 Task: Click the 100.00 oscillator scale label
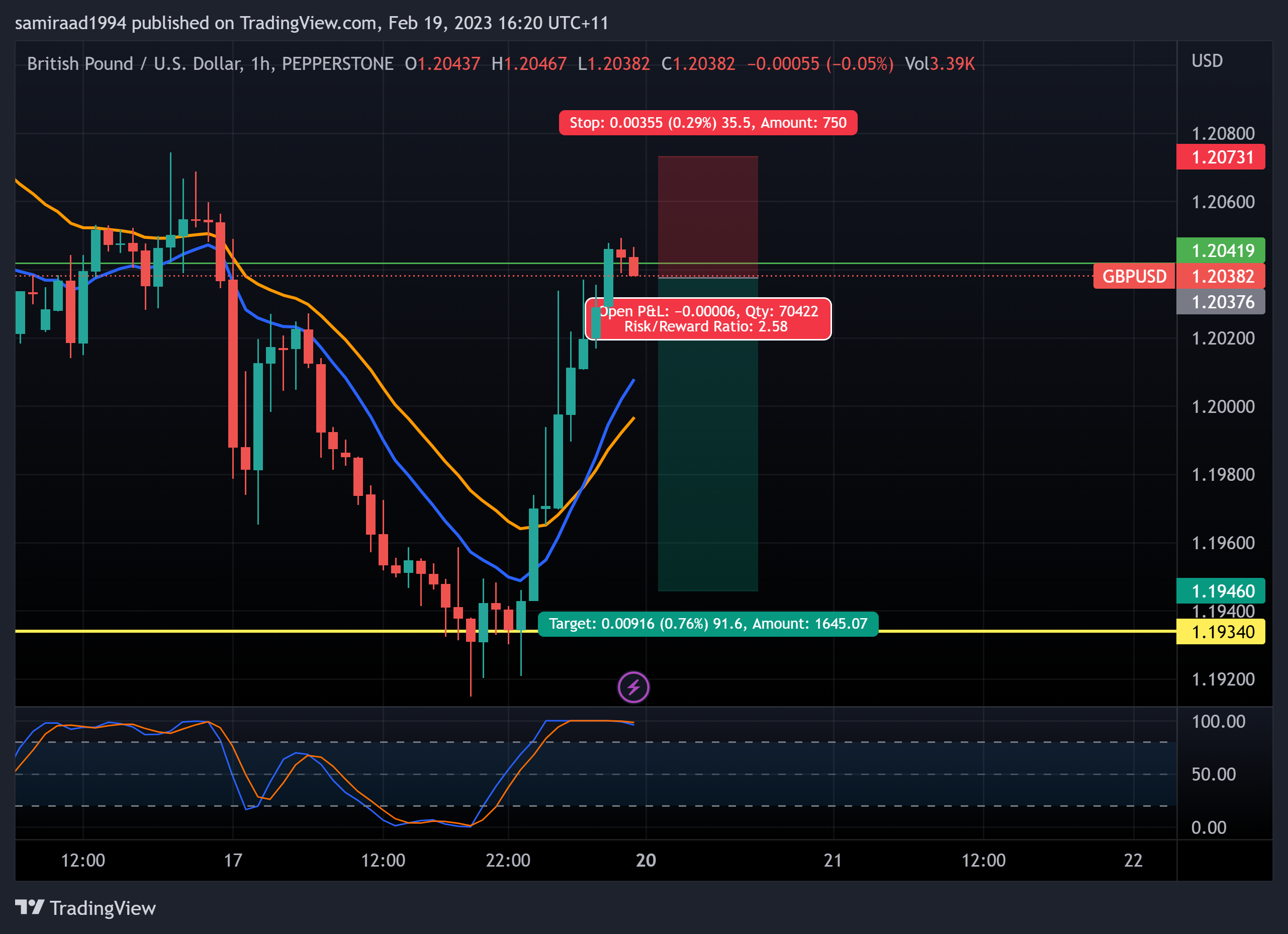point(1218,722)
